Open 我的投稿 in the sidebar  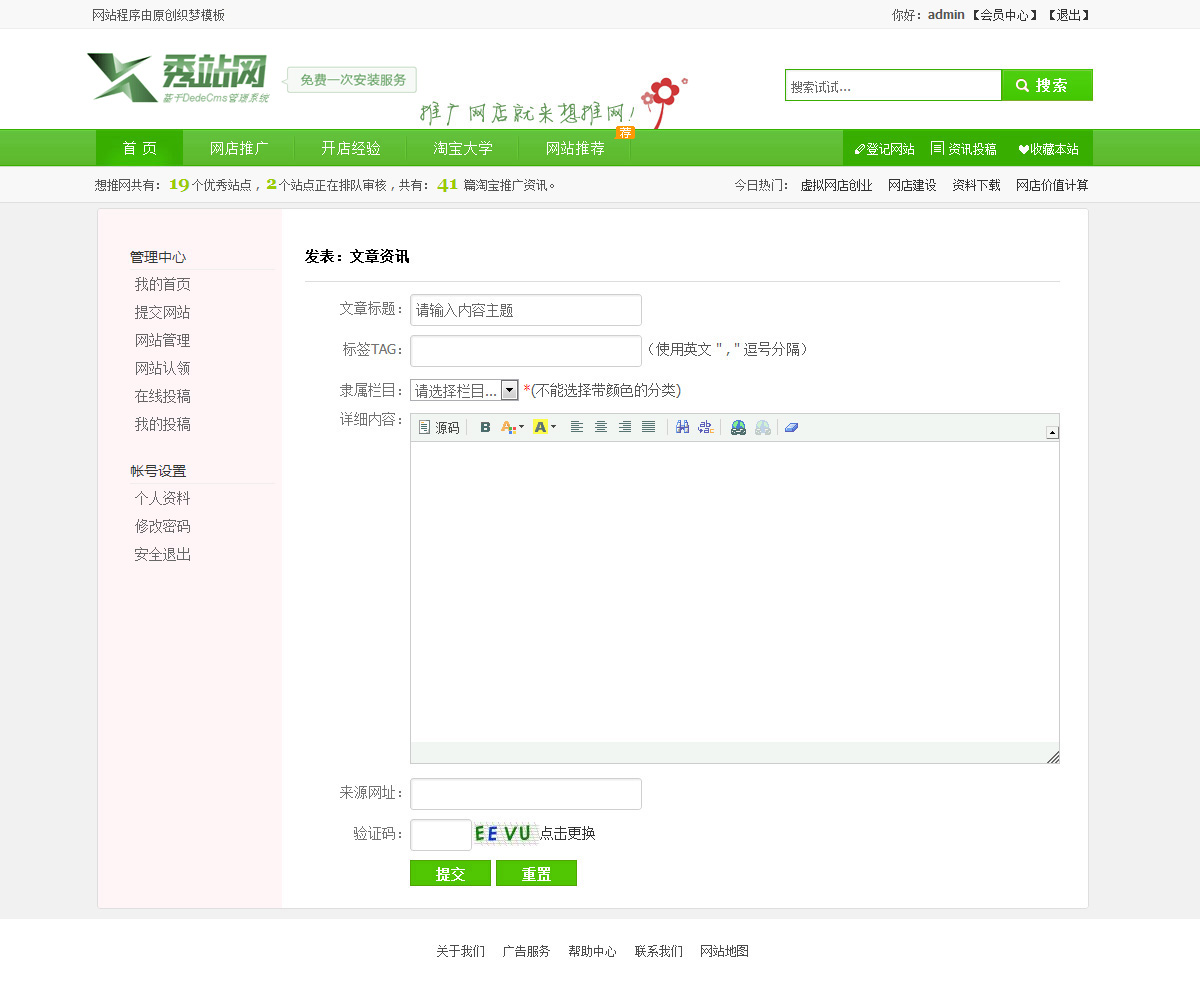pyautogui.click(x=163, y=424)
